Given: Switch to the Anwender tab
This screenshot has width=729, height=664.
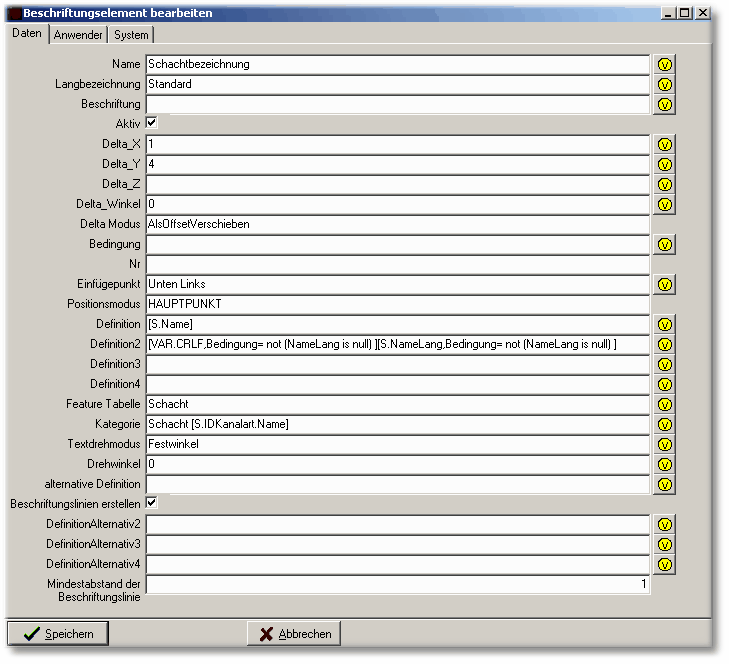Looking at the screenshot, I should 78,35.
